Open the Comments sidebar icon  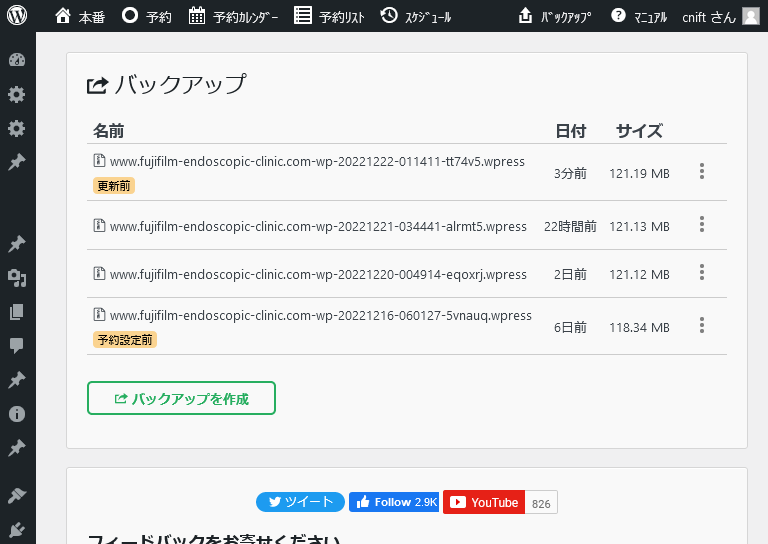tap(17, 346)
